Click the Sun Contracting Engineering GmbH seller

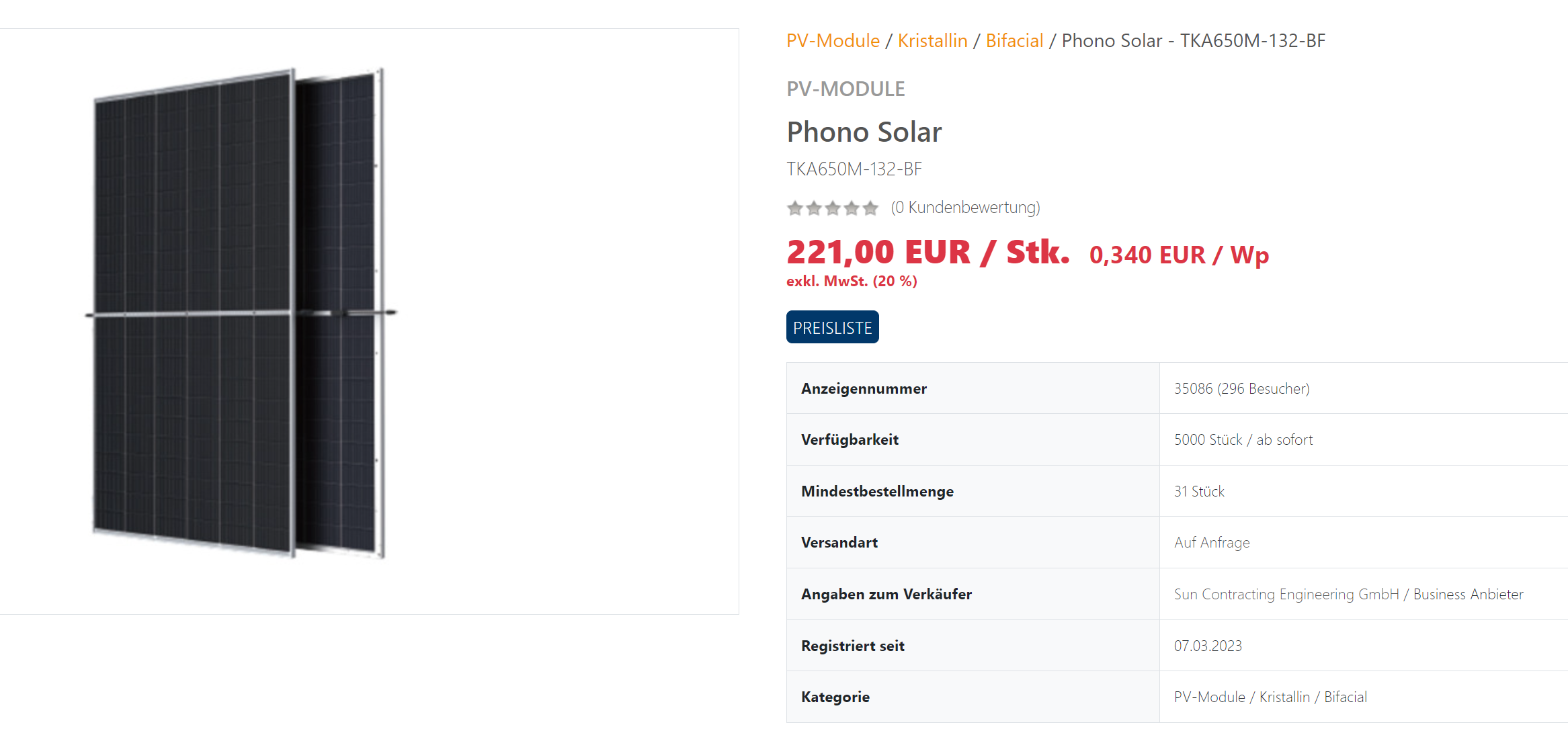pyautogui.click(x=1286, y=595)
